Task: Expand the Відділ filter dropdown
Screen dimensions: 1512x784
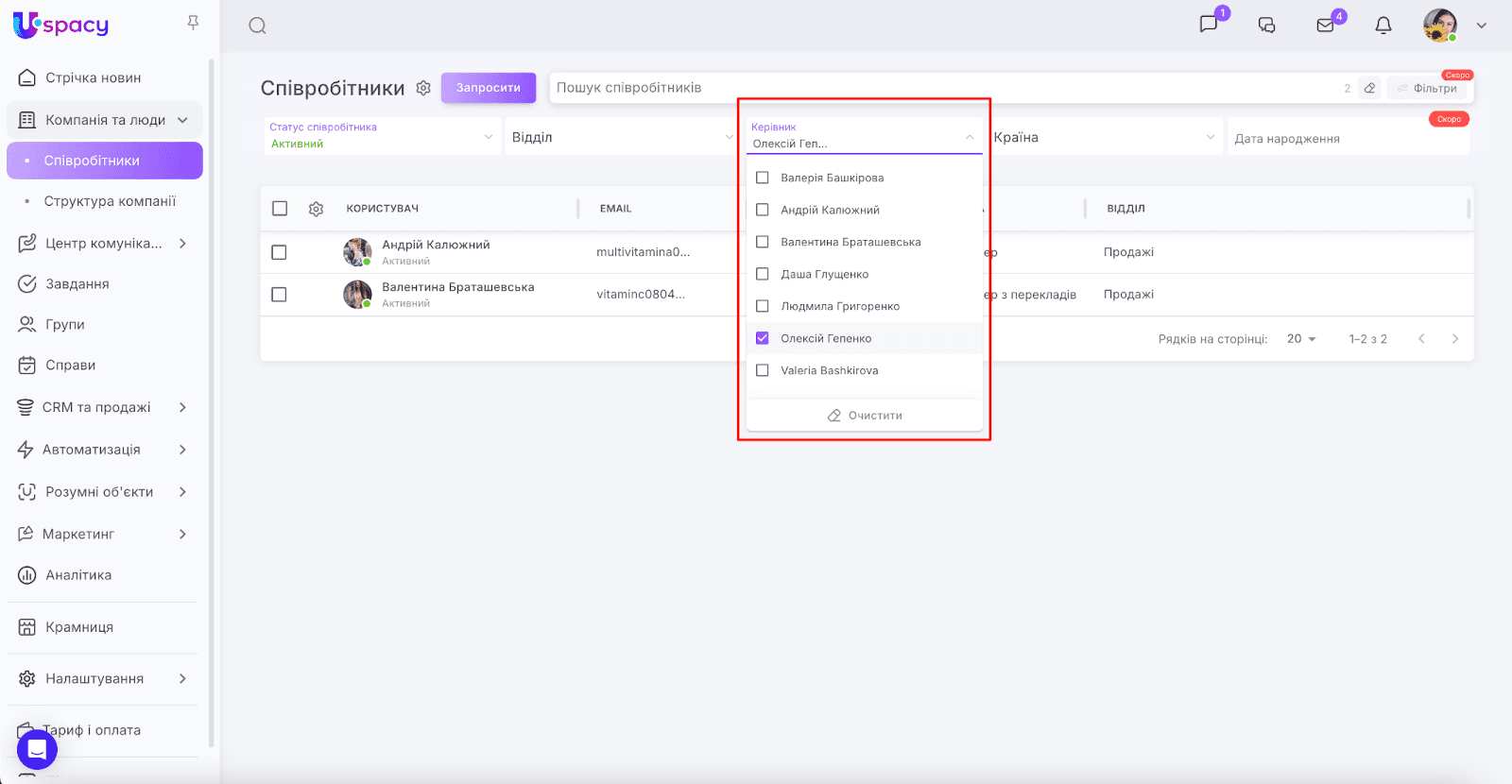Action: pos(620,137)
